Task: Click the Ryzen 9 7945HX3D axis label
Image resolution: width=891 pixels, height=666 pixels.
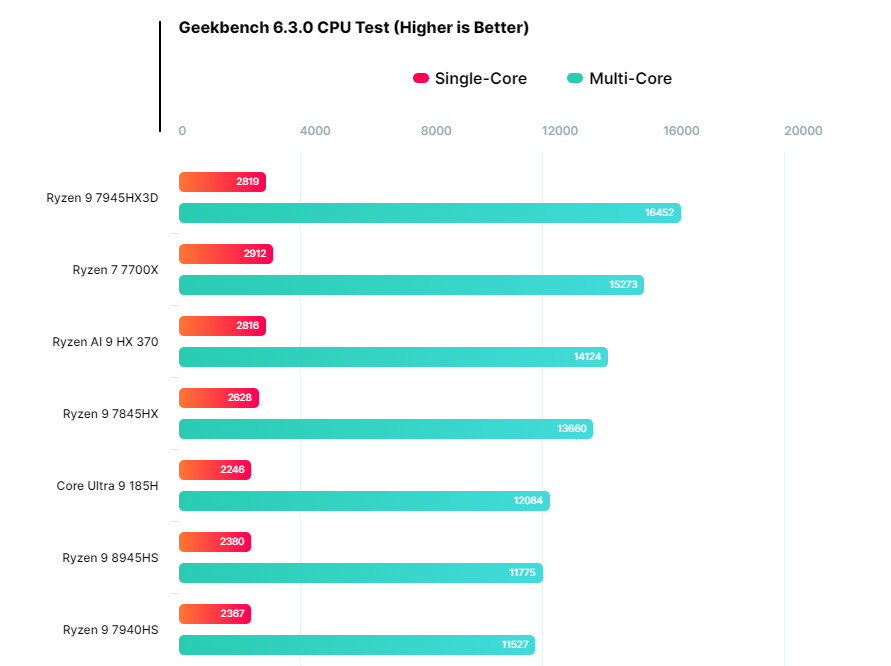Action: coord(102,198)
